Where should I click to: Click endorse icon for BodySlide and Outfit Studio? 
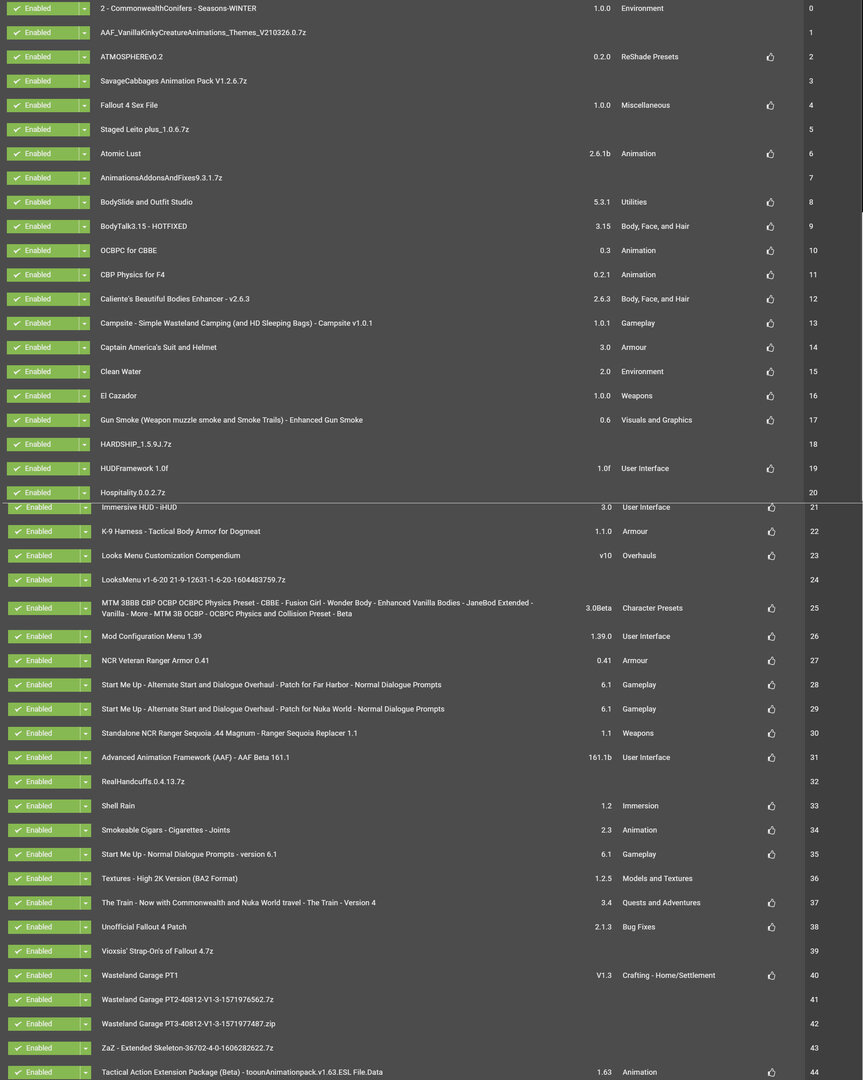(x=770, y=202)
